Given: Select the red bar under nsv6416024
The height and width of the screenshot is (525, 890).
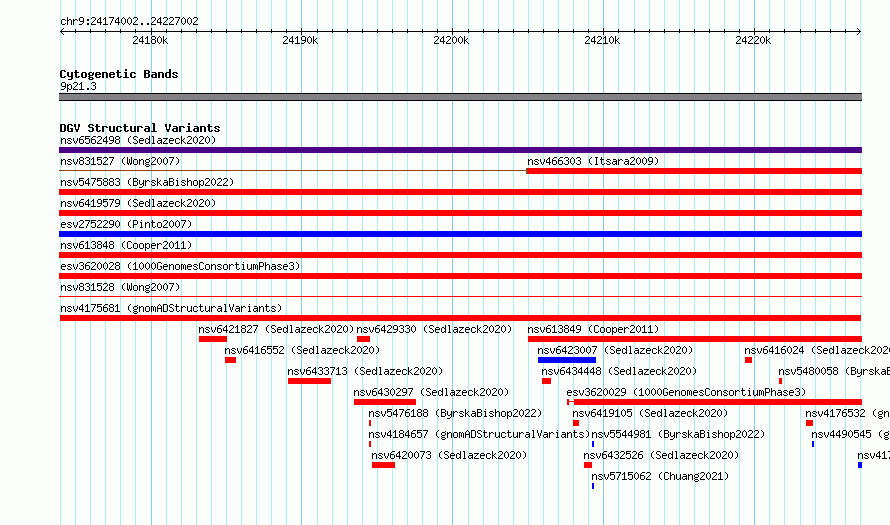Looking at the screenshot, I should click(749, 360).
